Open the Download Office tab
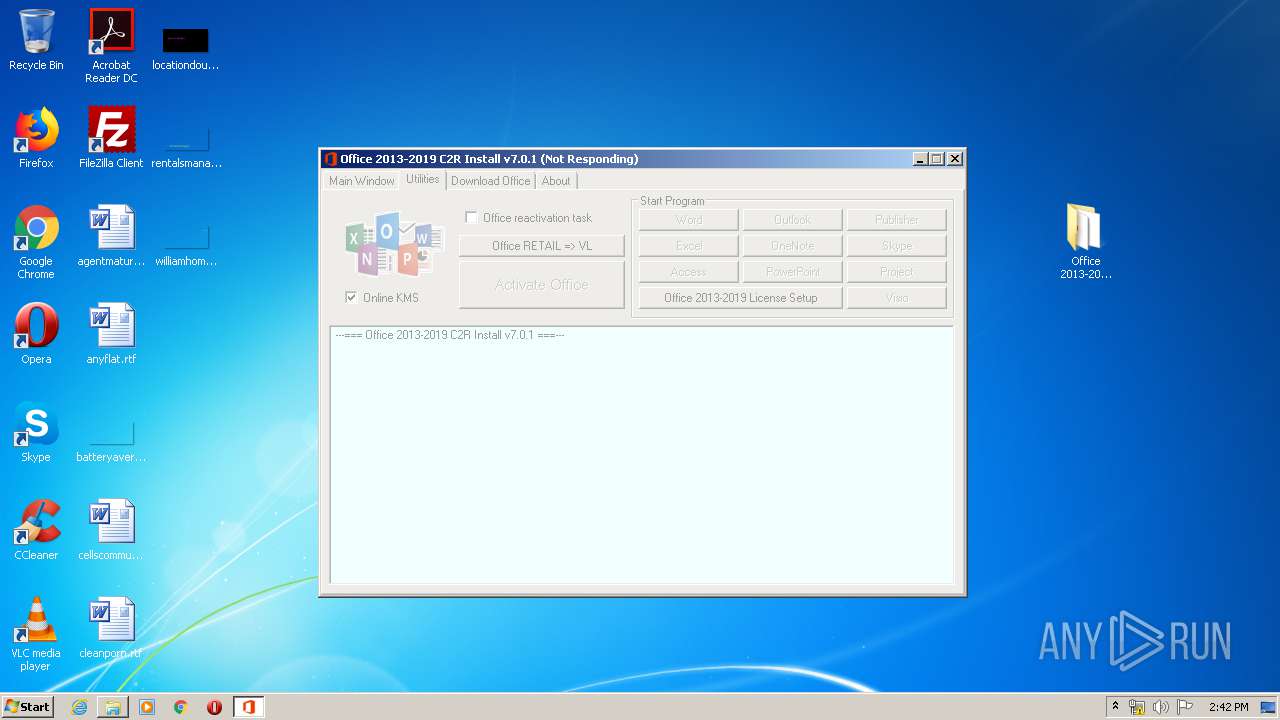The width and height of the screenshot is (1280, 720). pos(490,181)
